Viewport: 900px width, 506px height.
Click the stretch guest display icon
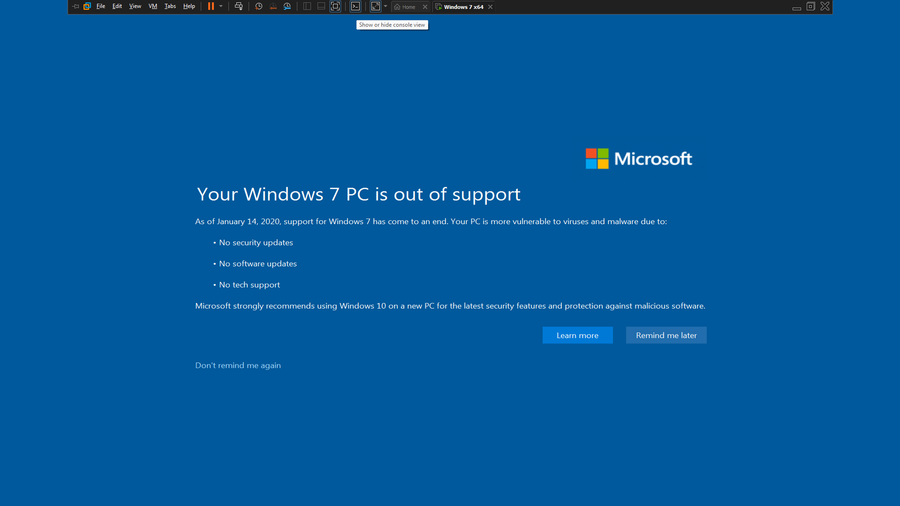pos(375,6)
